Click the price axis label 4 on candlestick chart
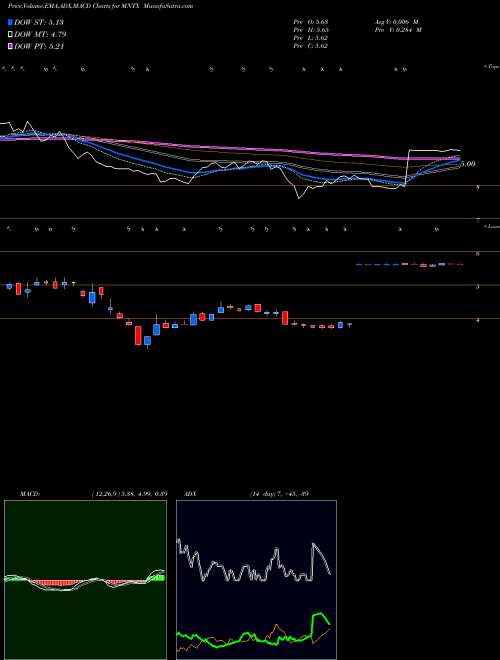The image size is (500, 660). pyautogui.click(x=478, y=320)
